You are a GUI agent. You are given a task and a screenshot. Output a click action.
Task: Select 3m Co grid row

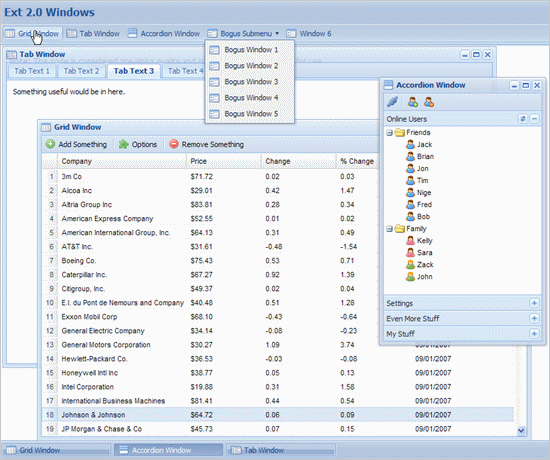click(x=210, y=176)
